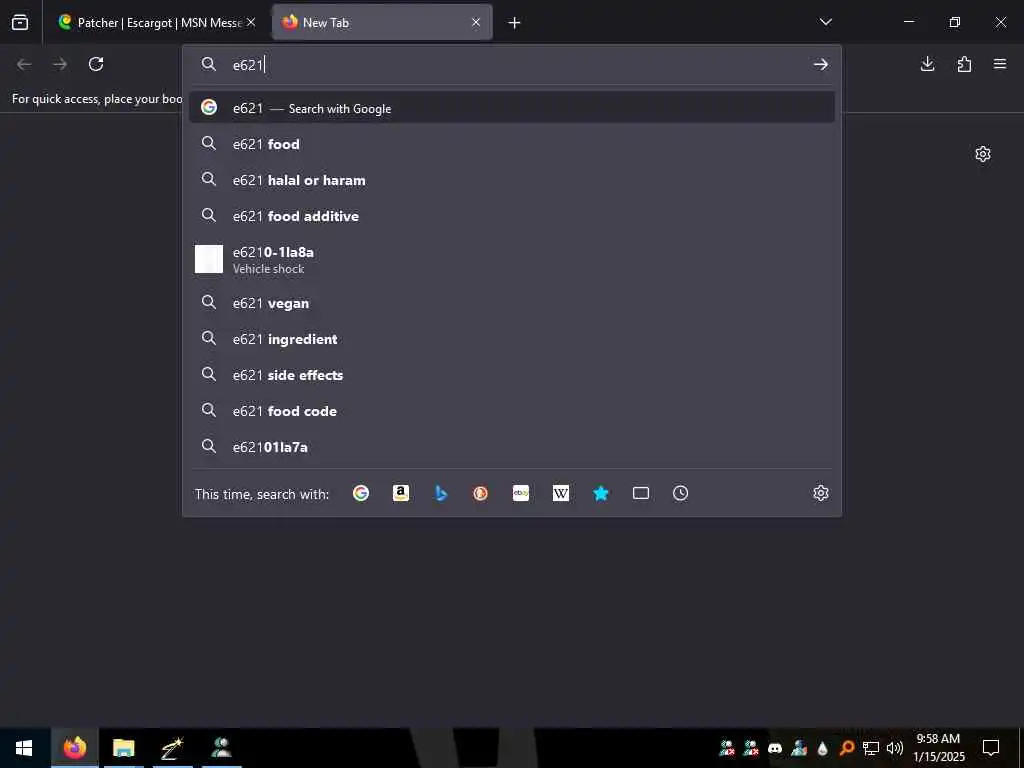Close the New Tab tab
This screenshot has height=768, width=1024.
pos(476,22)
